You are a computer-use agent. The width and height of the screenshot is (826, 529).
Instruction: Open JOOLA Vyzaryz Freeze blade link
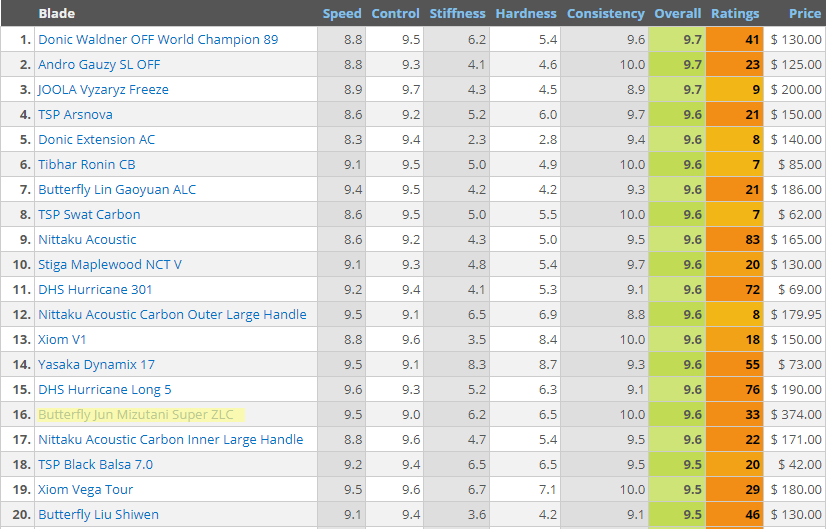(103, 90)
